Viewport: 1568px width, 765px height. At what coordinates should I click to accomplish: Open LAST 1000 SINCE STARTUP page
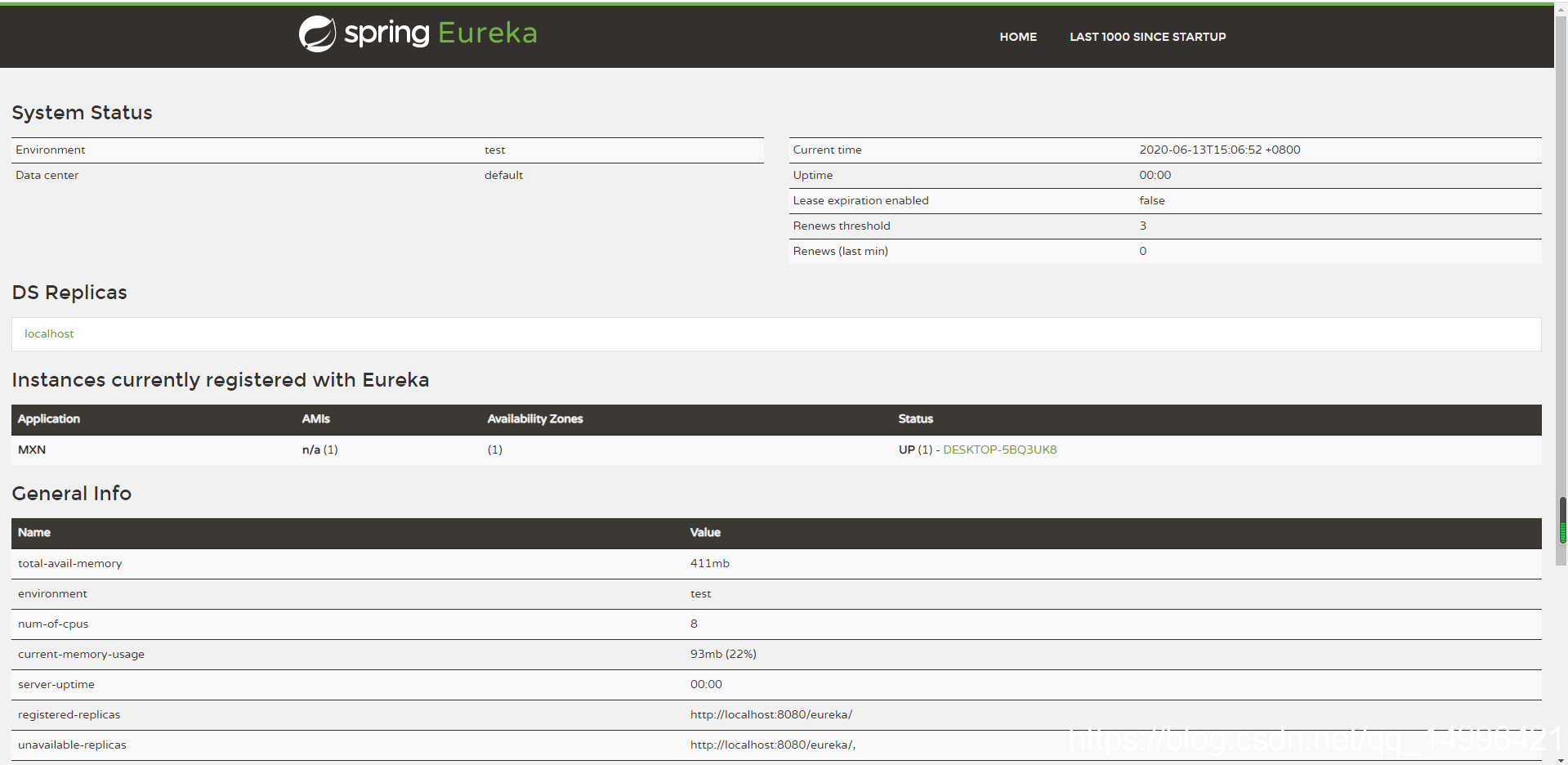click(1147, 37)
